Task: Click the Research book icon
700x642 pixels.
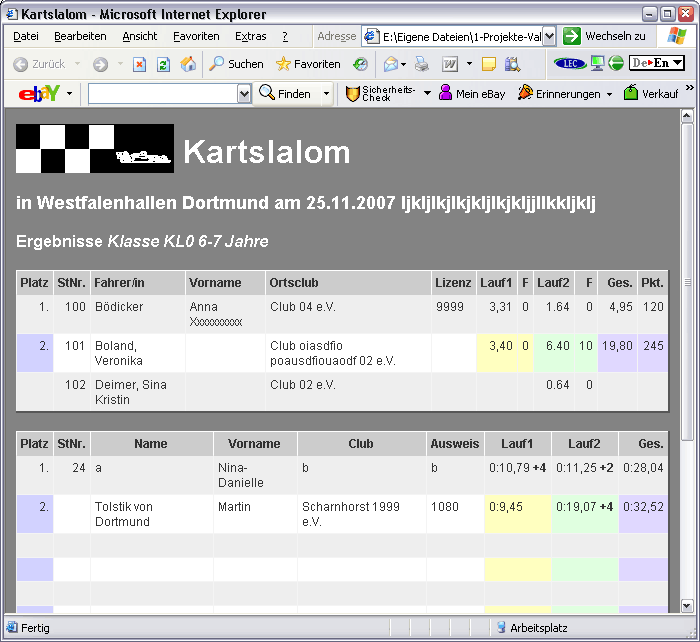Action: pyautogui.click(x=512, y=65)
